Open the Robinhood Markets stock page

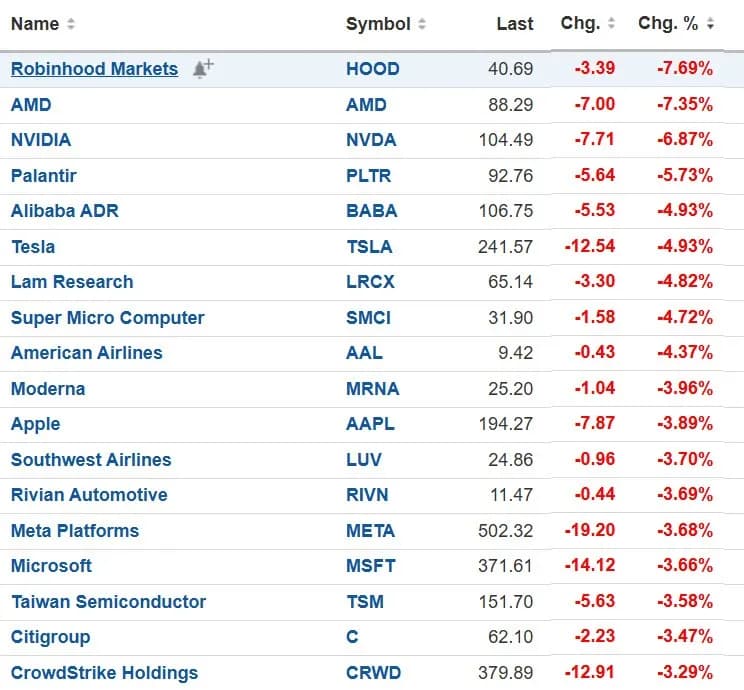[x=94, y=69]
